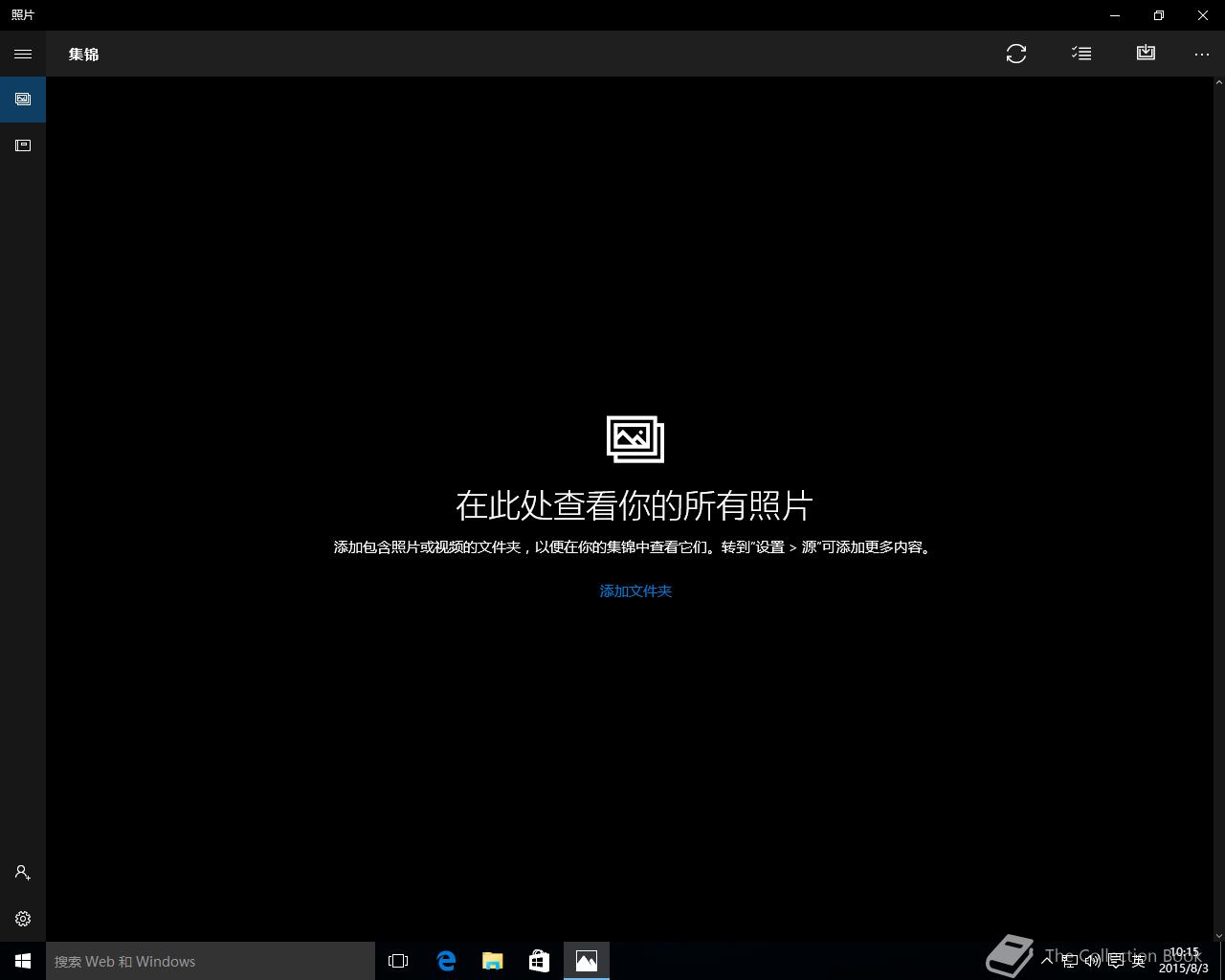Switch the 英 input method indicator
Viewport: 1225px width, 980px height.
[1139, 961]
